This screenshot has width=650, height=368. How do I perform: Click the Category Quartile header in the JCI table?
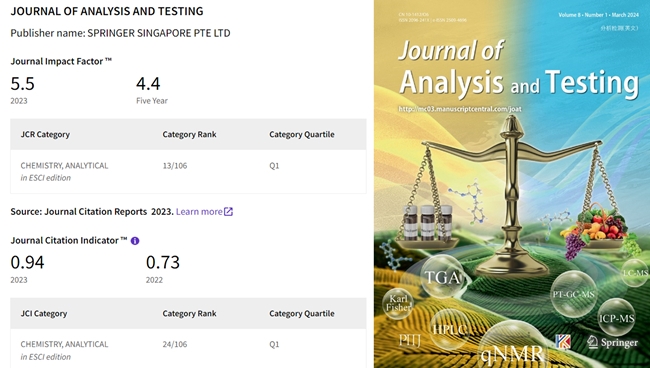(x=302, y=314)
